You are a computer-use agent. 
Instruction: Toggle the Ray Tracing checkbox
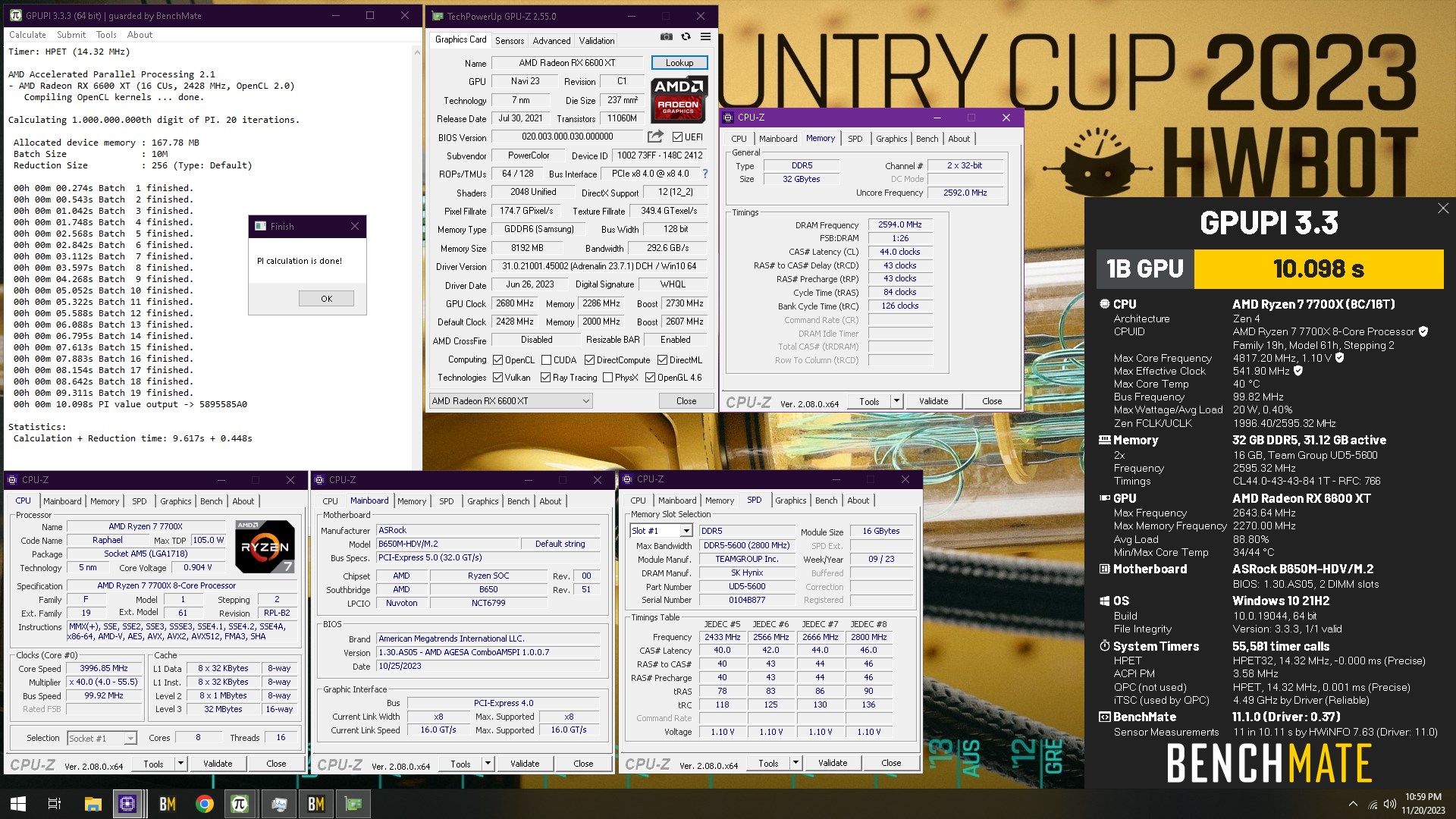click(x=545, y=378)
